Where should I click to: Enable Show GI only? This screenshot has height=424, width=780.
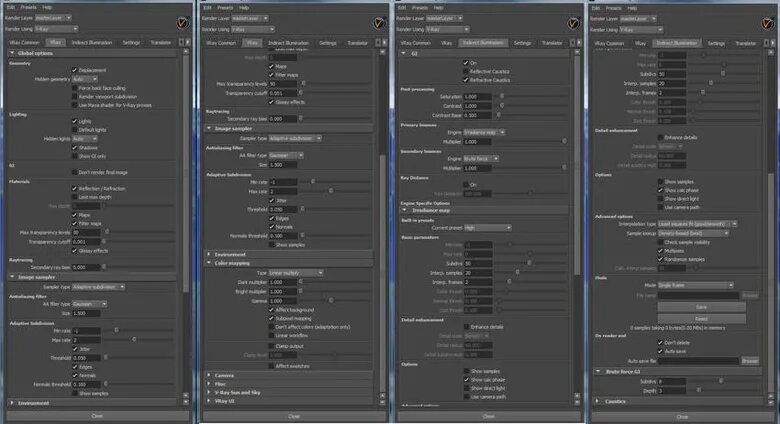(75, 156)
